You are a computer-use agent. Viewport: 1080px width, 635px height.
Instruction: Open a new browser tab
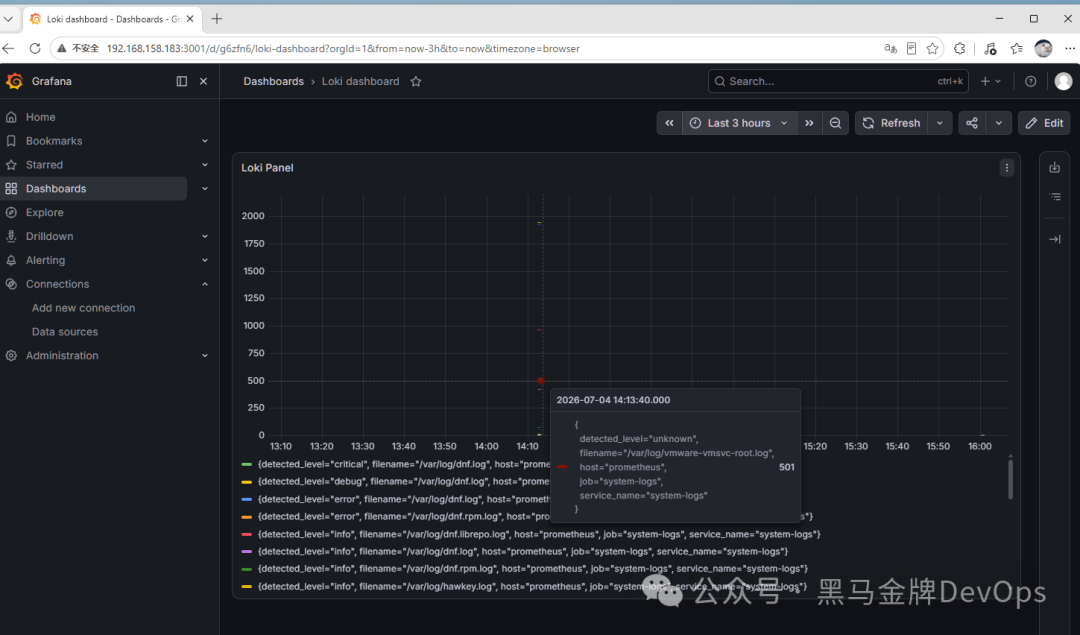click(217, 19)
